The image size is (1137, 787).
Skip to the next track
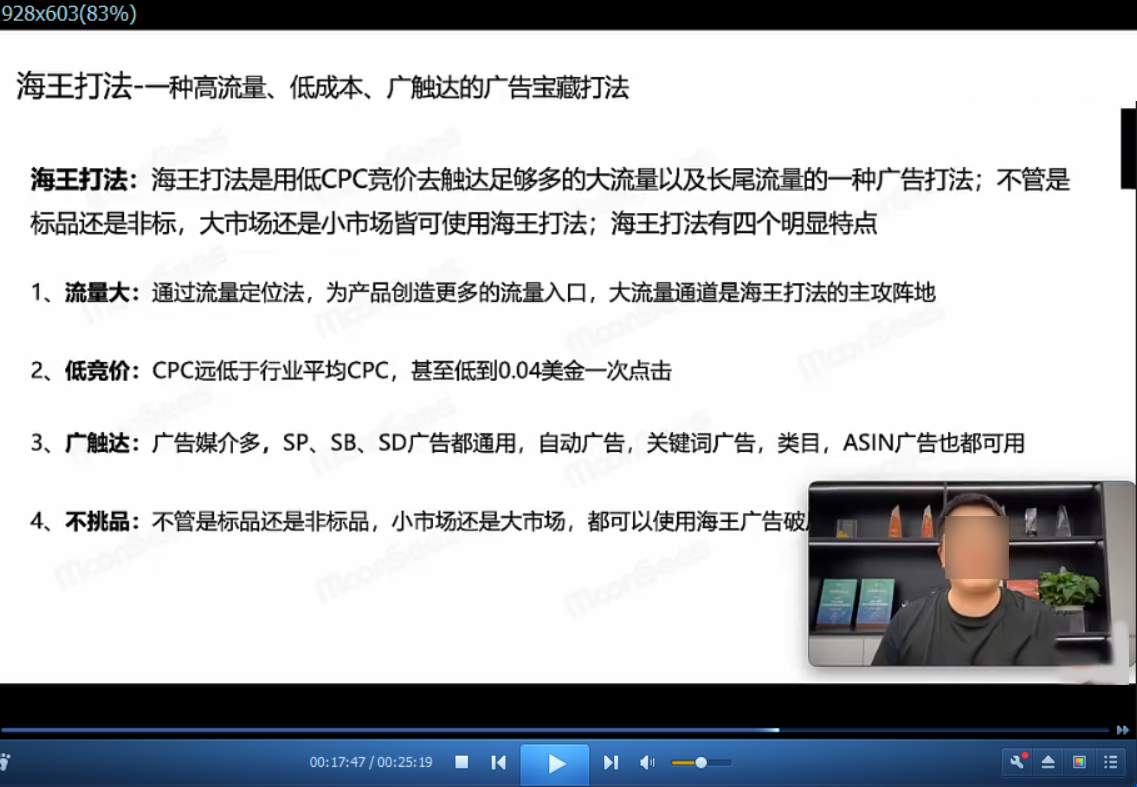click(610, 762)
